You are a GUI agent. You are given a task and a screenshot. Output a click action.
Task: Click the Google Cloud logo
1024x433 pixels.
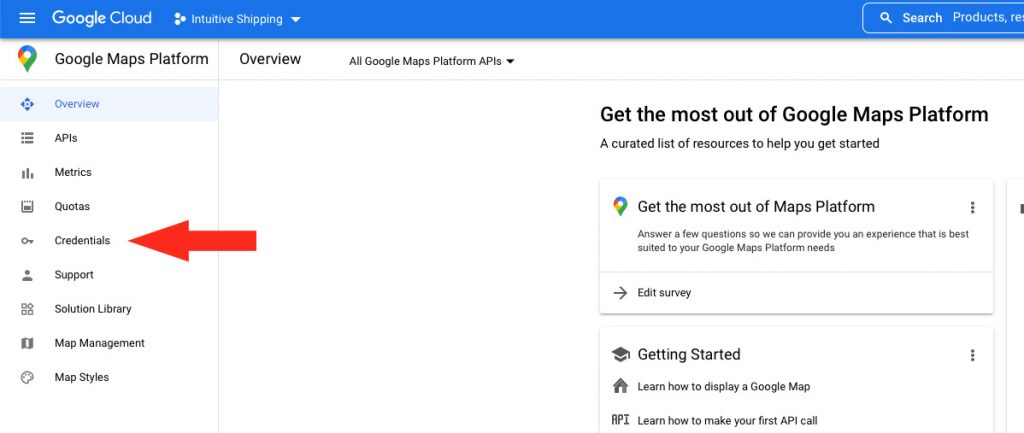coord(102,18)
